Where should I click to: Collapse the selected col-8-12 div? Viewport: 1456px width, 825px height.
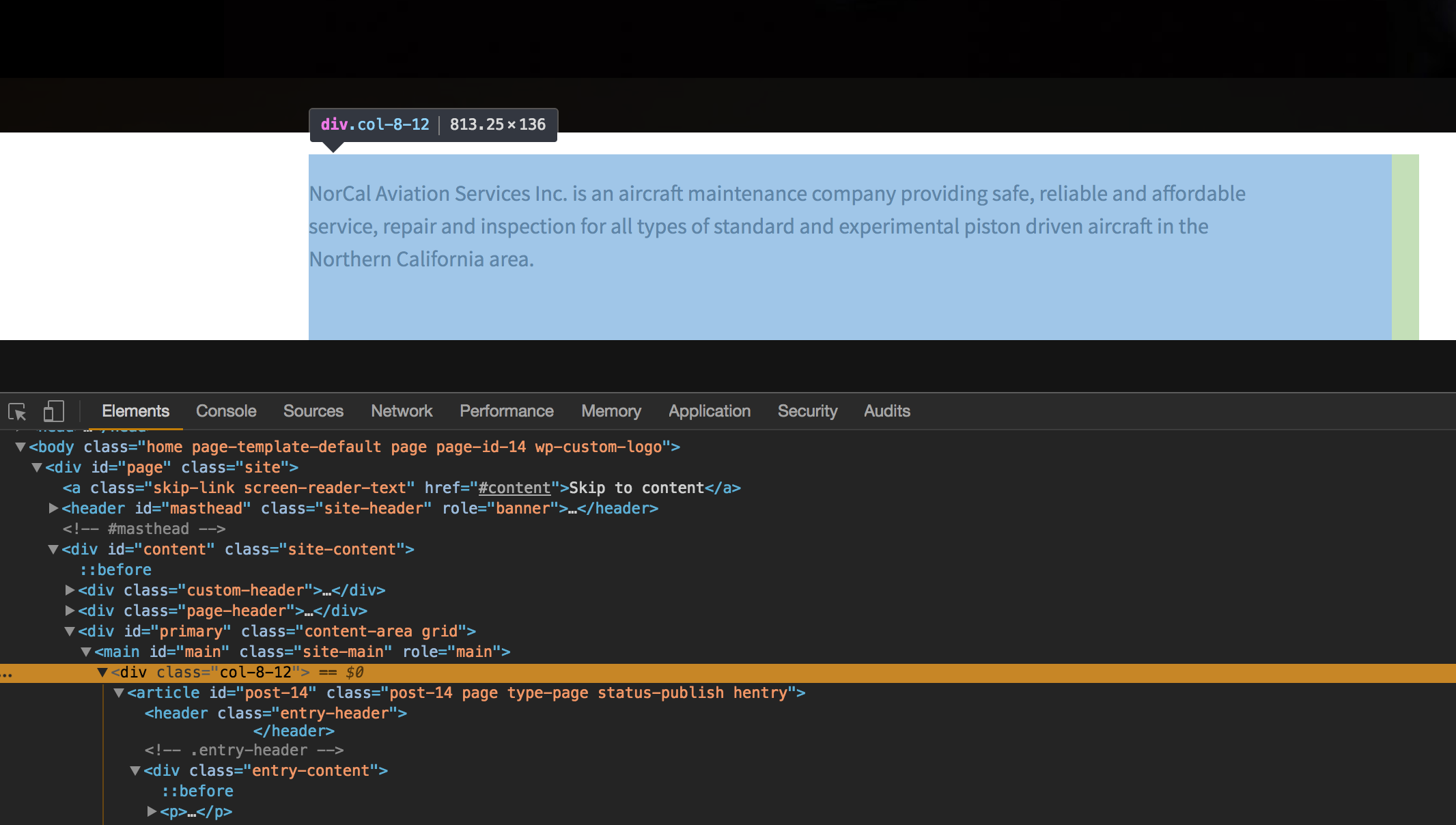(x=102, y=673)
